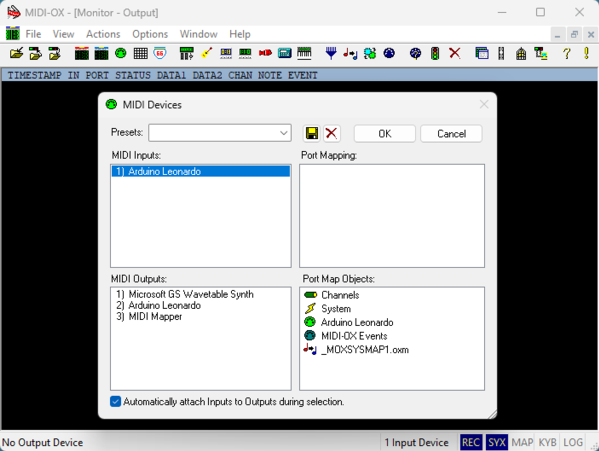This screenshot has height=451, width=599.
Task: Toggle the SYX status bar indicator
Action: click(497, 442)
